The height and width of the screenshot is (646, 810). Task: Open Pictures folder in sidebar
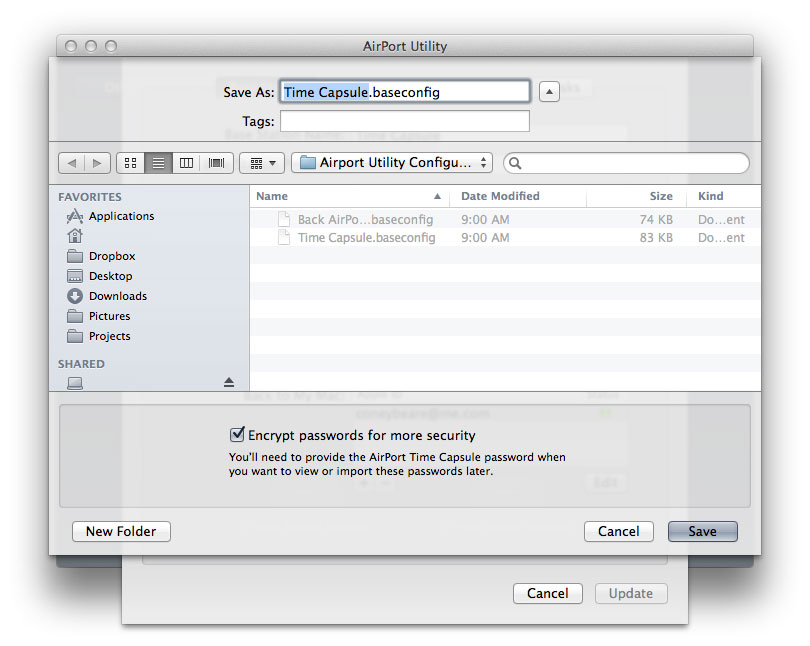pos(99,316)
